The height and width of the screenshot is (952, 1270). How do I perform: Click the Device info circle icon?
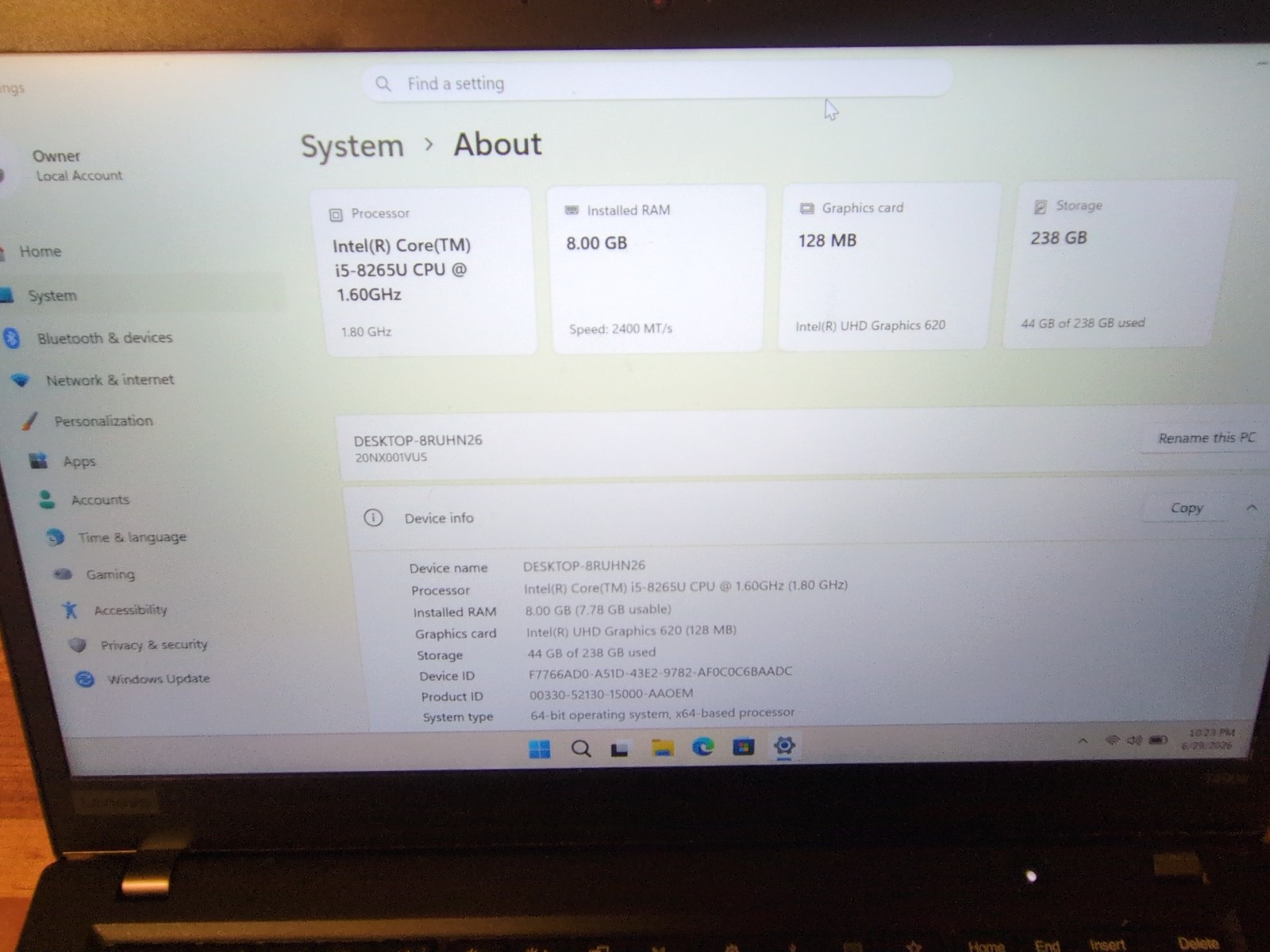point(373,518)
